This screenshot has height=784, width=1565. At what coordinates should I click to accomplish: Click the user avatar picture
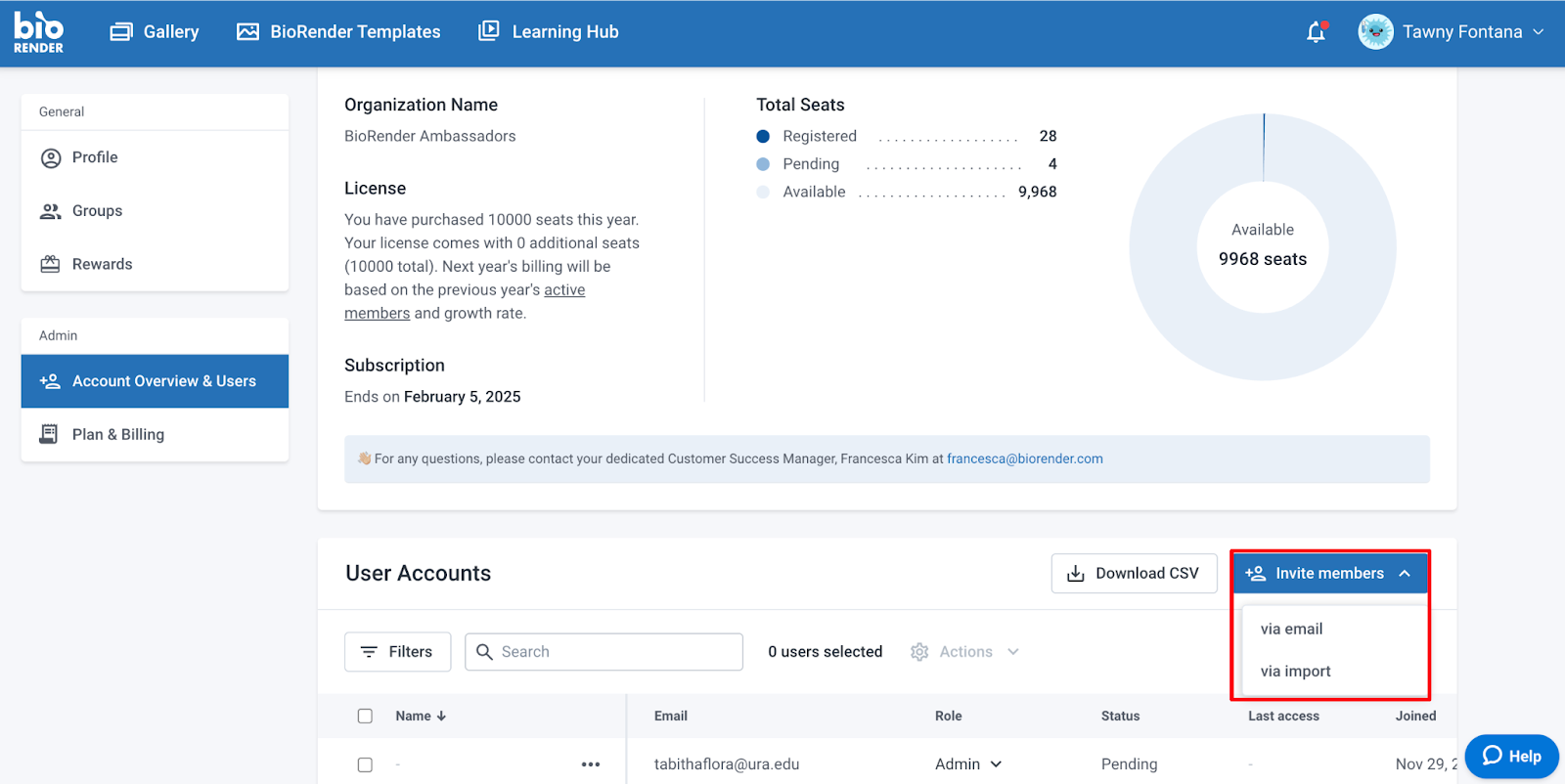[x=1375, y=32]
